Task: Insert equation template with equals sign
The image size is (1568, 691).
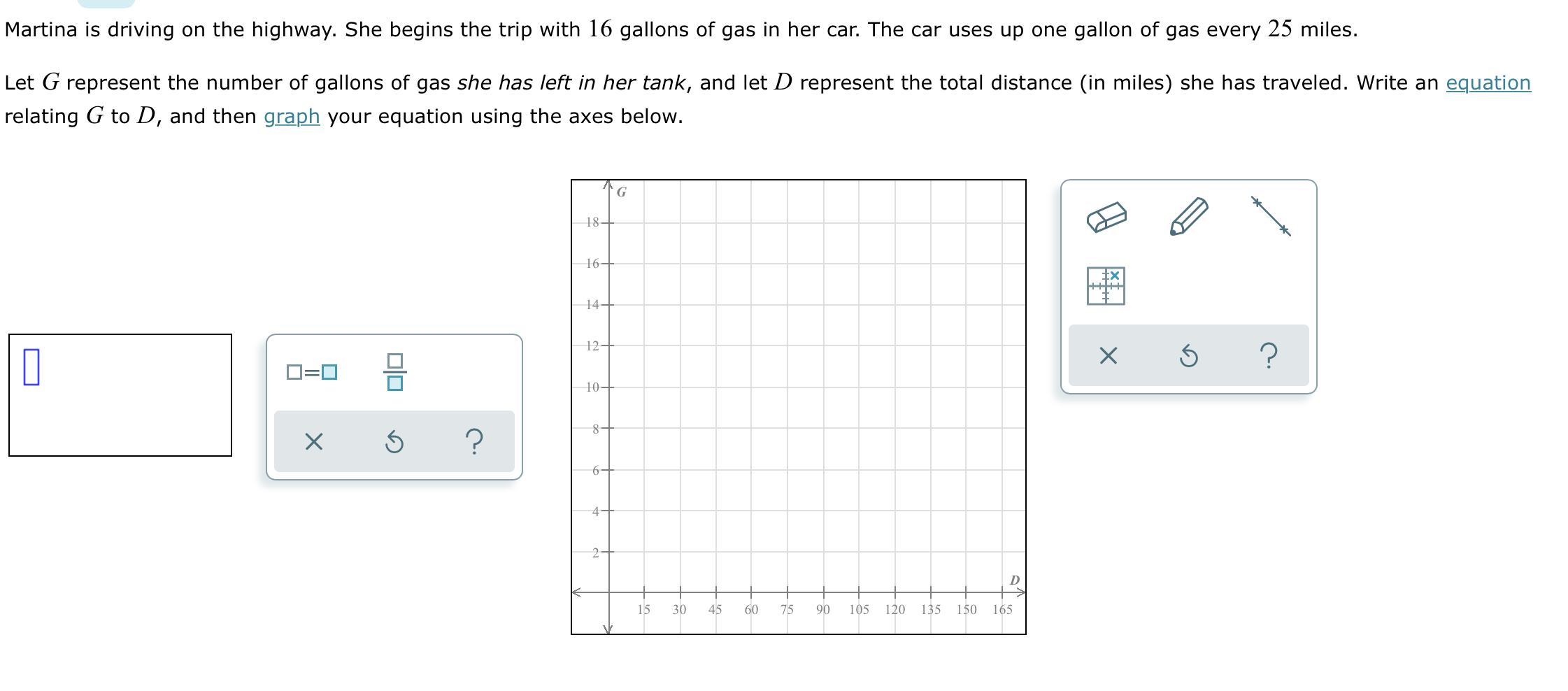Action: pyautogui.click(x=312, y=372)
